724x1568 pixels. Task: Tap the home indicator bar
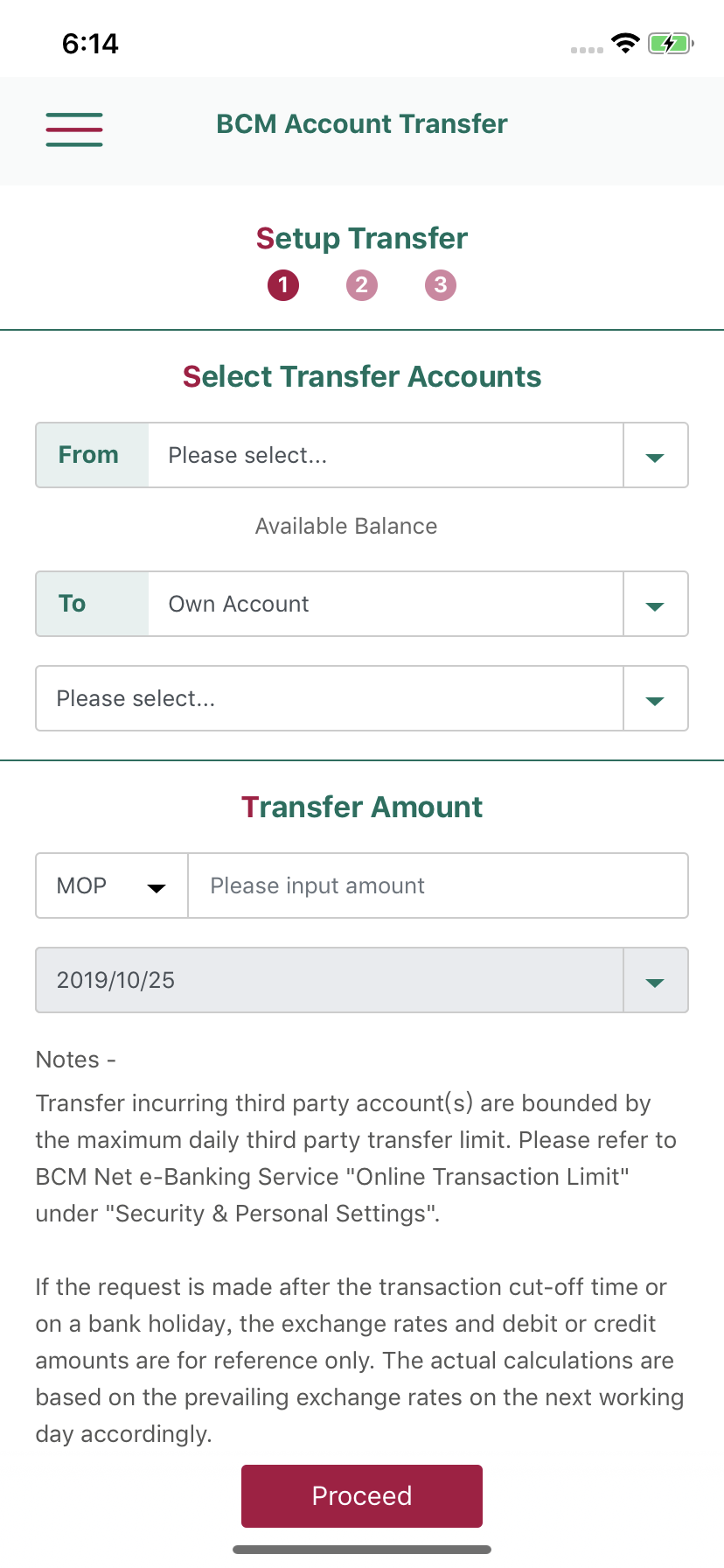(x=362, y=1550)
